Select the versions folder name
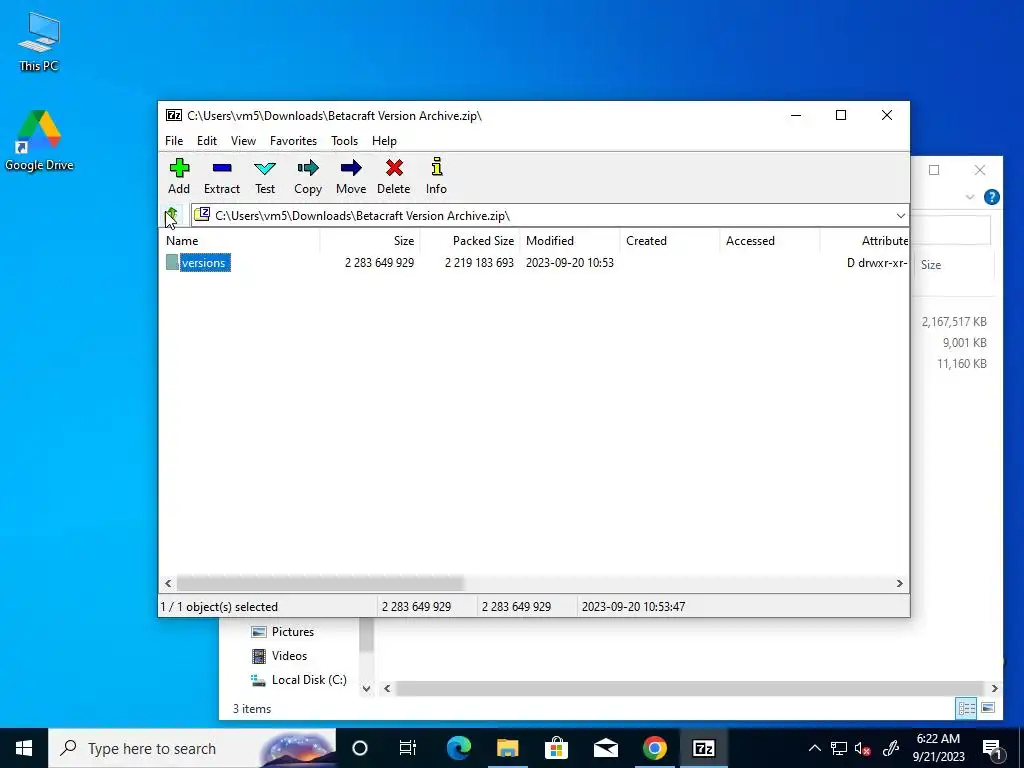 click(205, 263)
